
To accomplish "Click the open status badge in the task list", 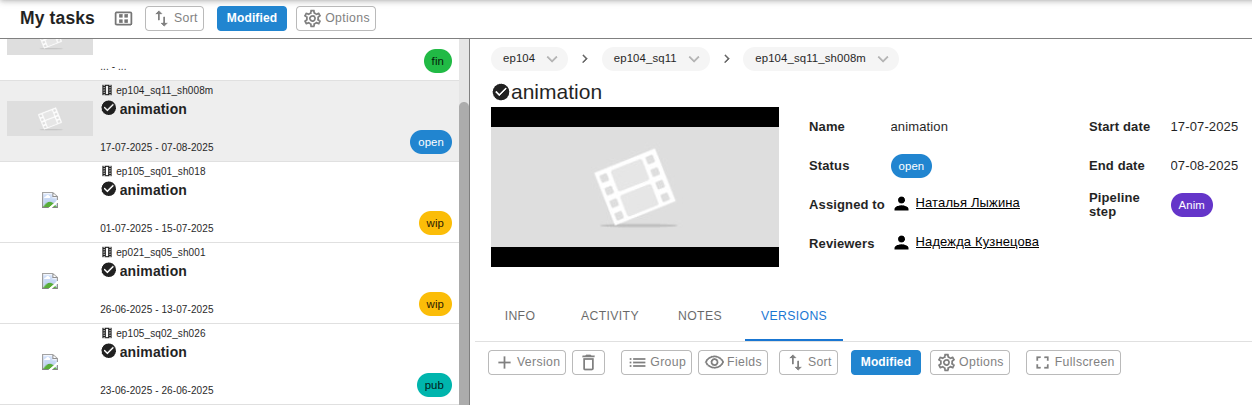I will (431, 142).
